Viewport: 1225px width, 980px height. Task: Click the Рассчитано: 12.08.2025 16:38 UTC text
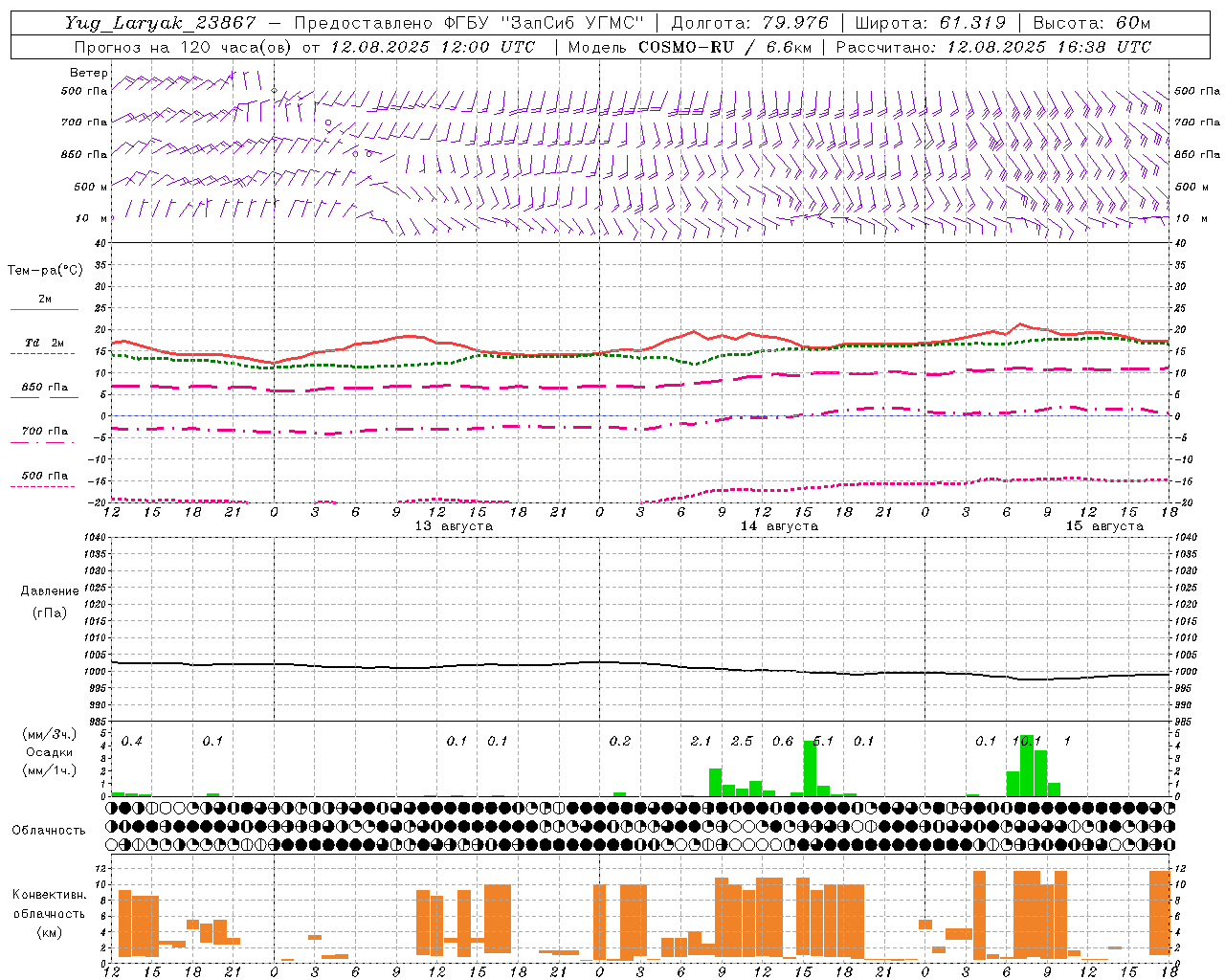993,47
